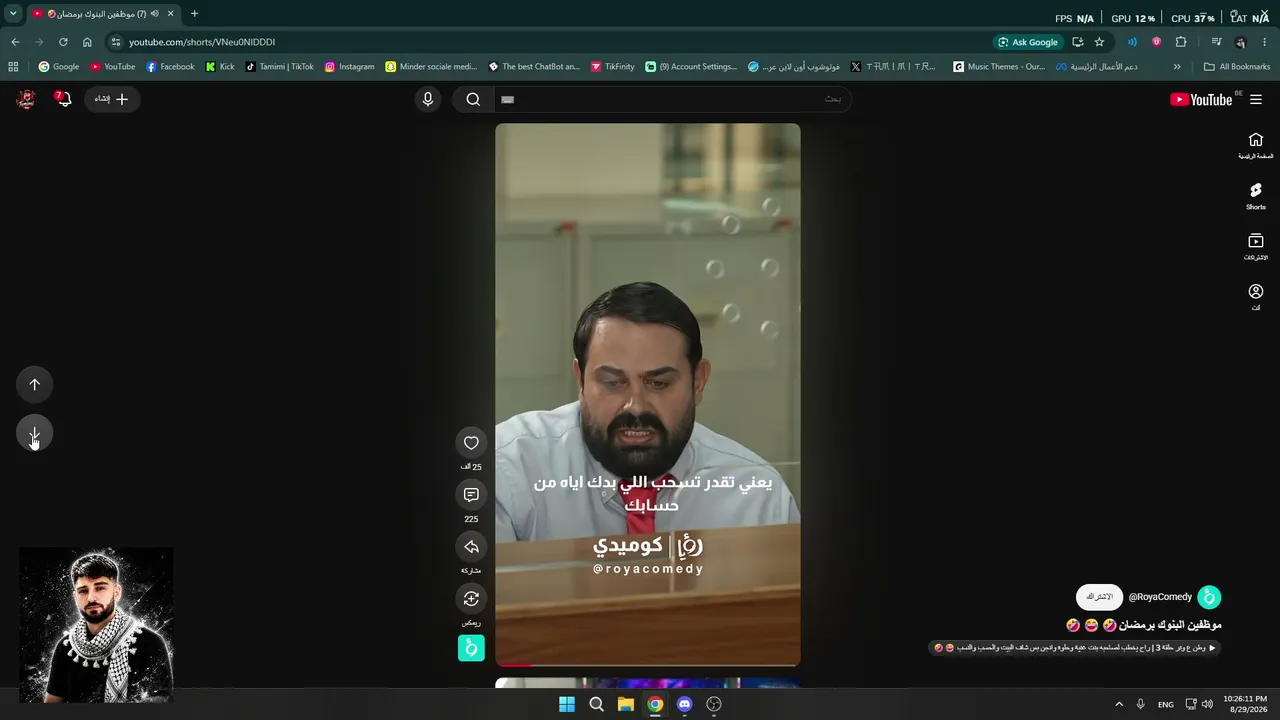Click the Create button with plus sign
This screenshot has width=1280, height=720.
pyautogui.click(x=112, y=99)
